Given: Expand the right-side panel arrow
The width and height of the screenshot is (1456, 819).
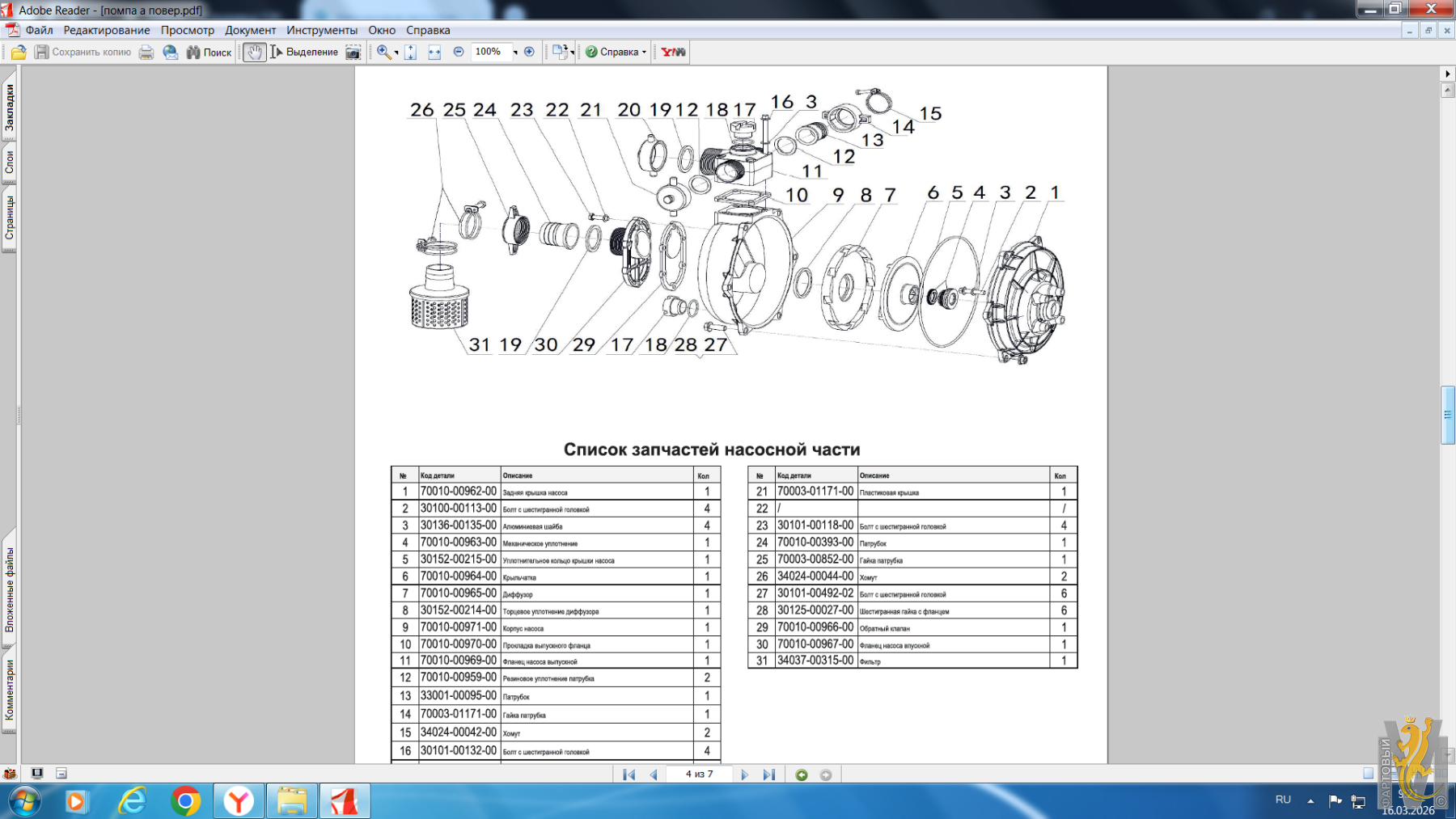Looking at the screenshot, I should point(1448,74).
